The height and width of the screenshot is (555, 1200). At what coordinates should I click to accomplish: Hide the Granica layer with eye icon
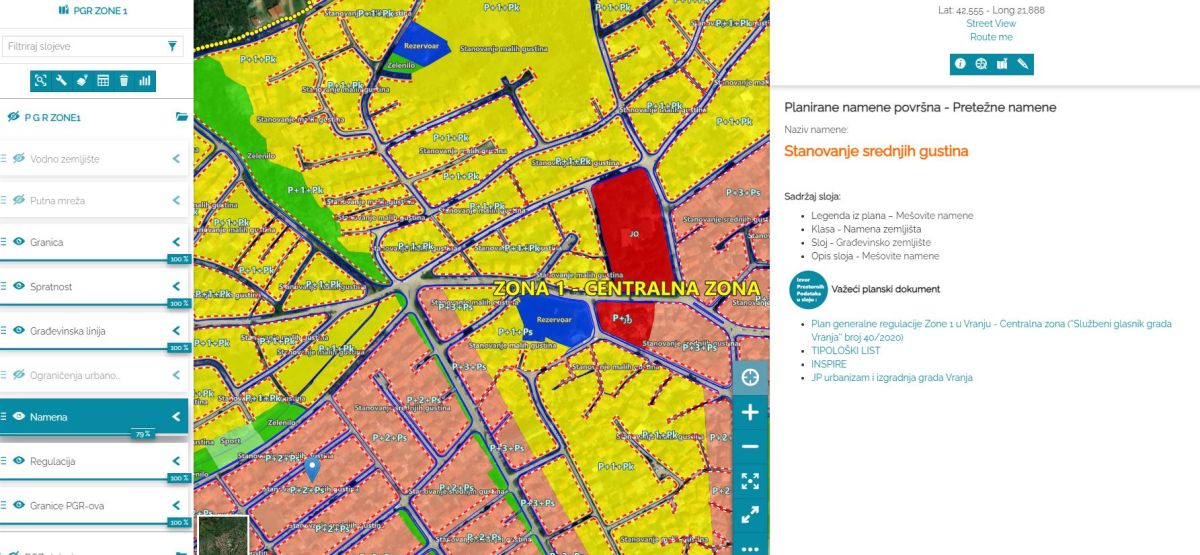[x=19, y=242]
